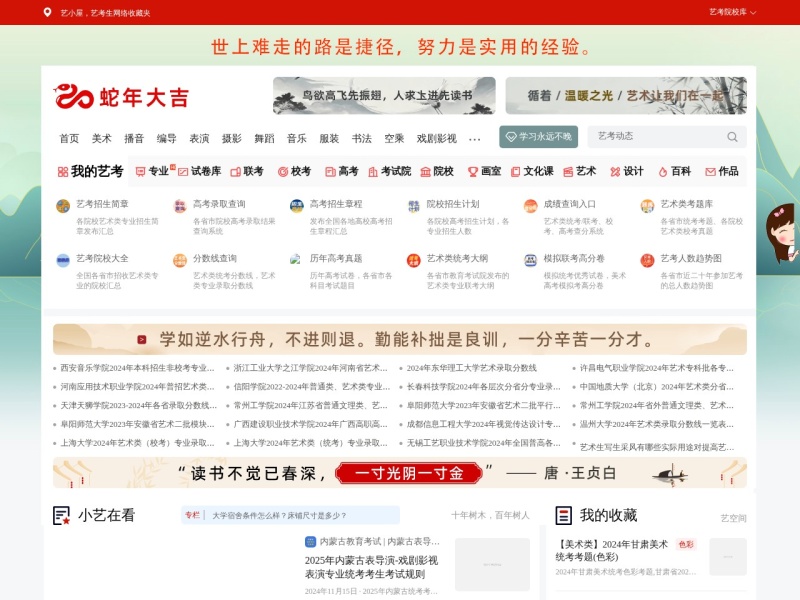The height and width of the screenshot is (600, 800).
Task: Open 2024年东华理工大学艺术录取分数线 link
Action: click(471, 368)
